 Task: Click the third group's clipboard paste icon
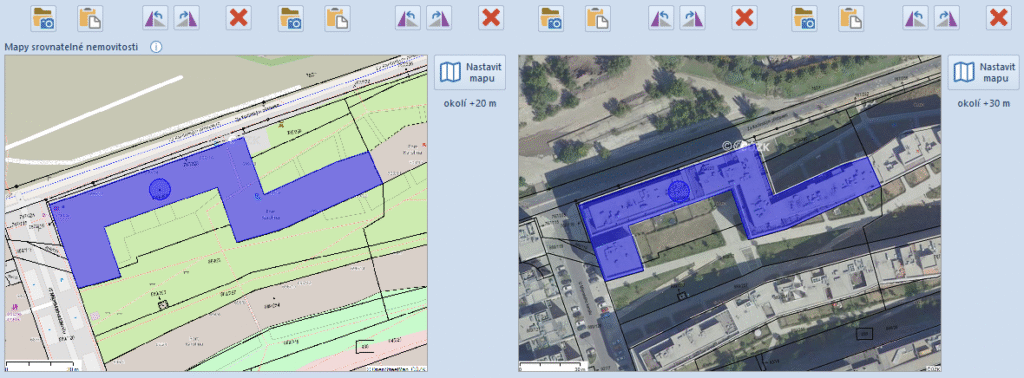598,18
